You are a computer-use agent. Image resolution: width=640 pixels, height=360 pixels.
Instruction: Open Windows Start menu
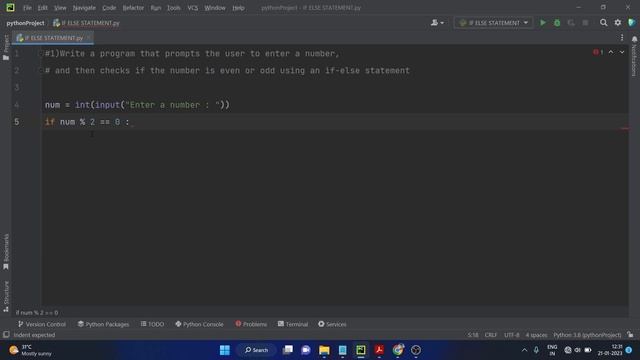click(224, 350)
